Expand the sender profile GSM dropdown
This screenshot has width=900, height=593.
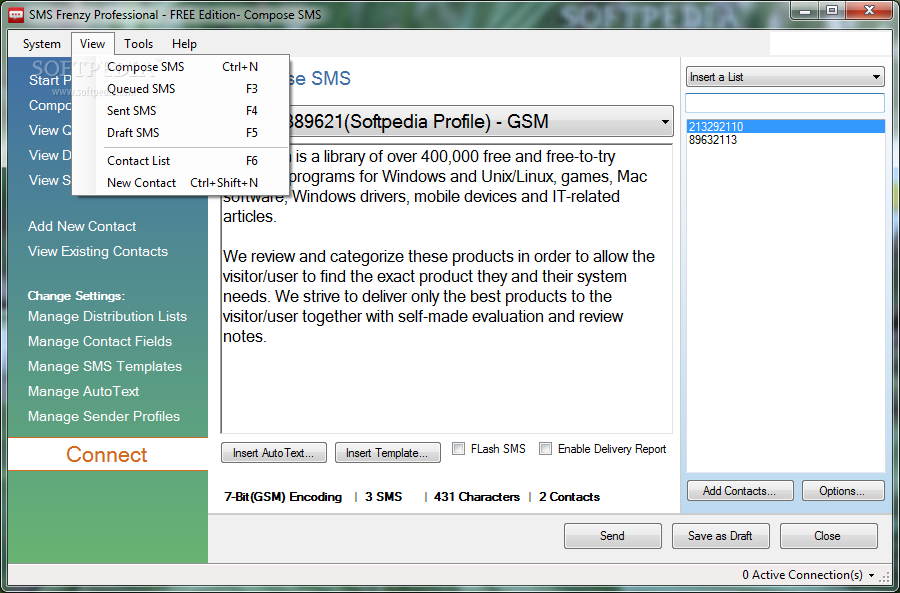665,122
